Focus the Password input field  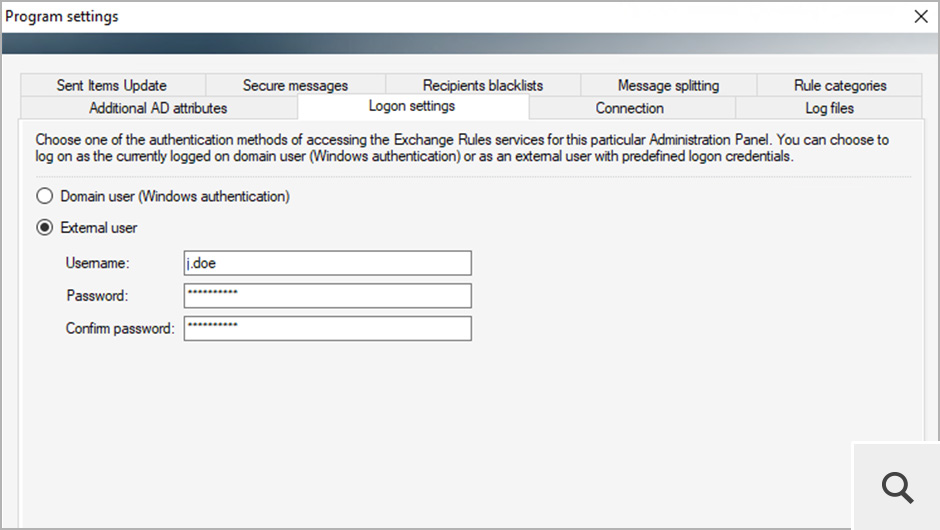click(327, 296)
